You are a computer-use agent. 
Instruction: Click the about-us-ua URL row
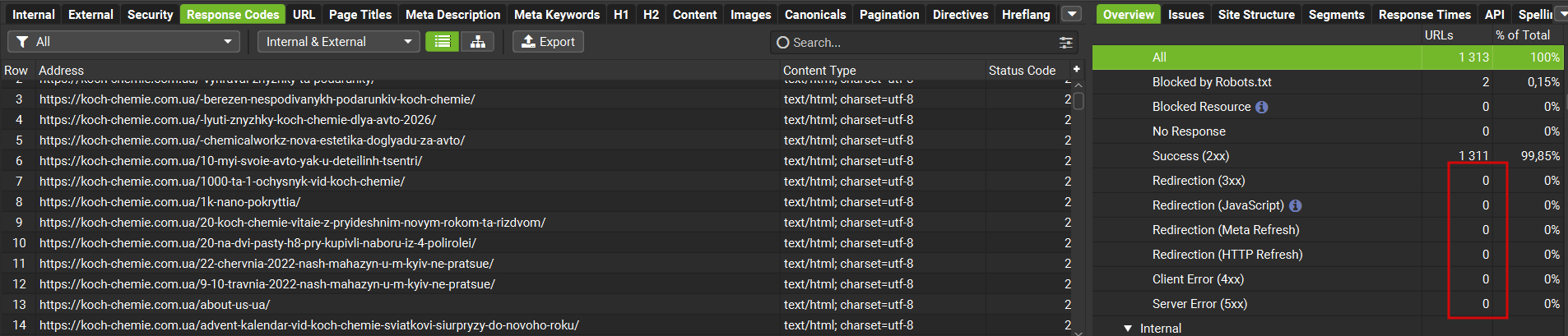tap(155, 305)
